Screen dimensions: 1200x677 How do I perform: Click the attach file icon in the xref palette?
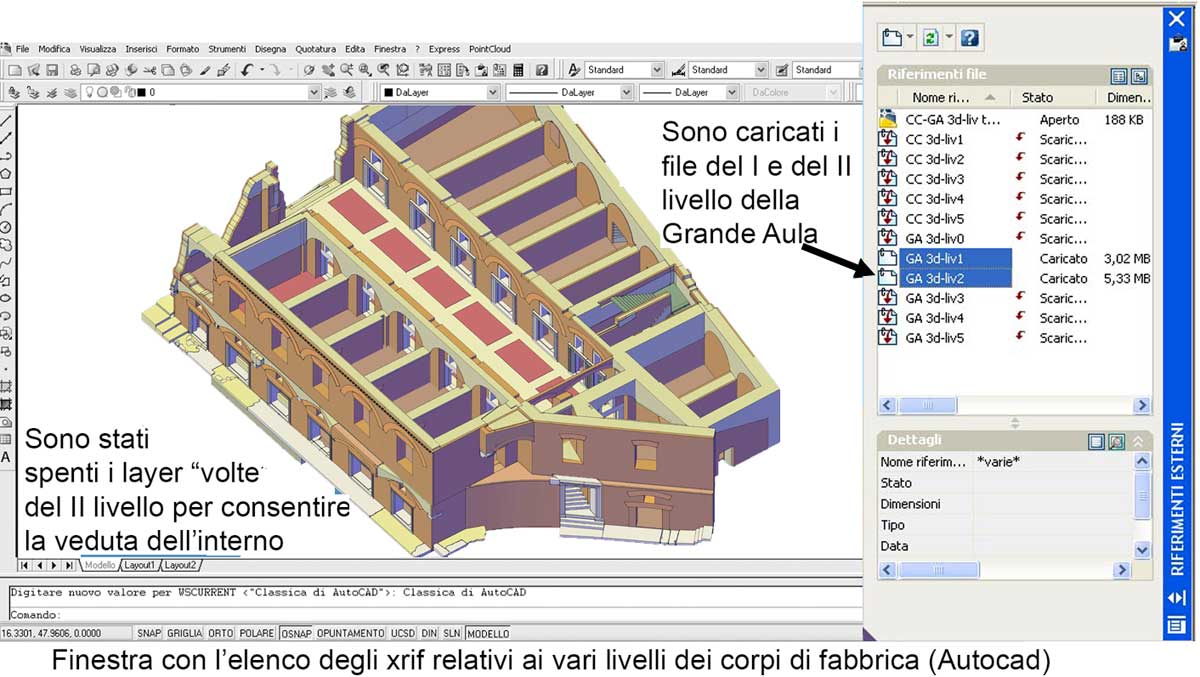[892, 38]
